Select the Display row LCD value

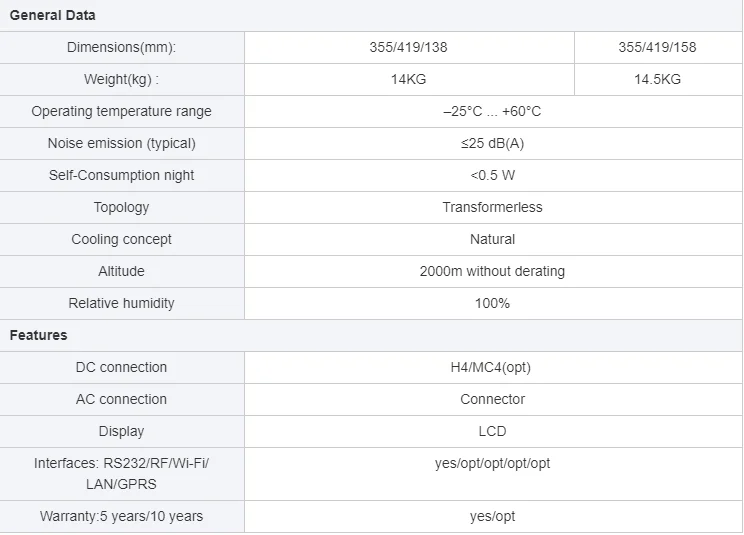[x=492, y=431]
